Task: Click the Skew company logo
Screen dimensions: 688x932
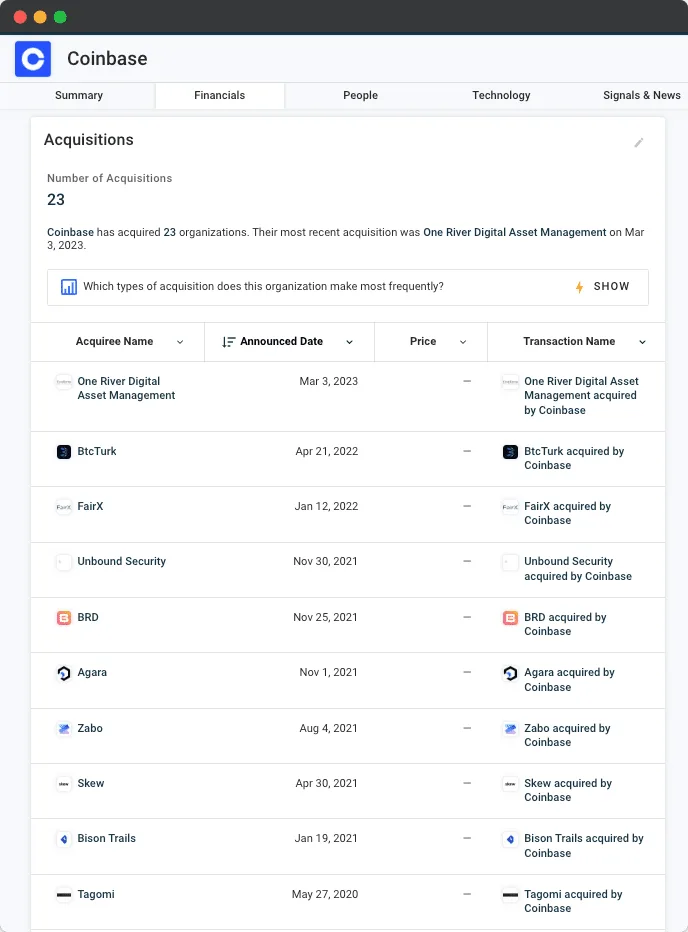Action: [x=63, y=783]
